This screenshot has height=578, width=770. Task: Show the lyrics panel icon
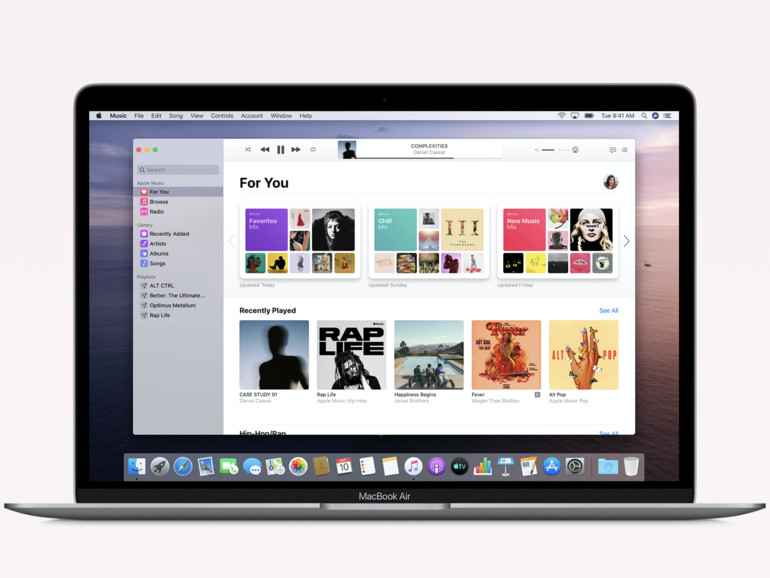pyautogui.click(x=612, y=150)
